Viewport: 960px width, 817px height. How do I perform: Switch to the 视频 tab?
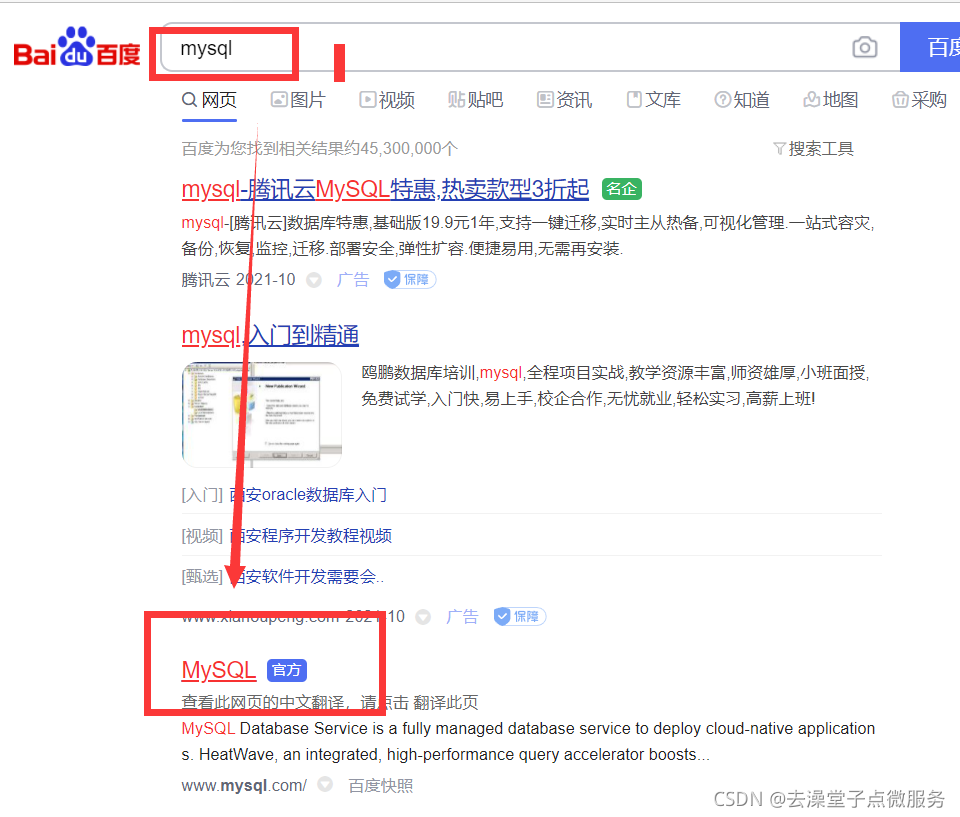[387, 100]
